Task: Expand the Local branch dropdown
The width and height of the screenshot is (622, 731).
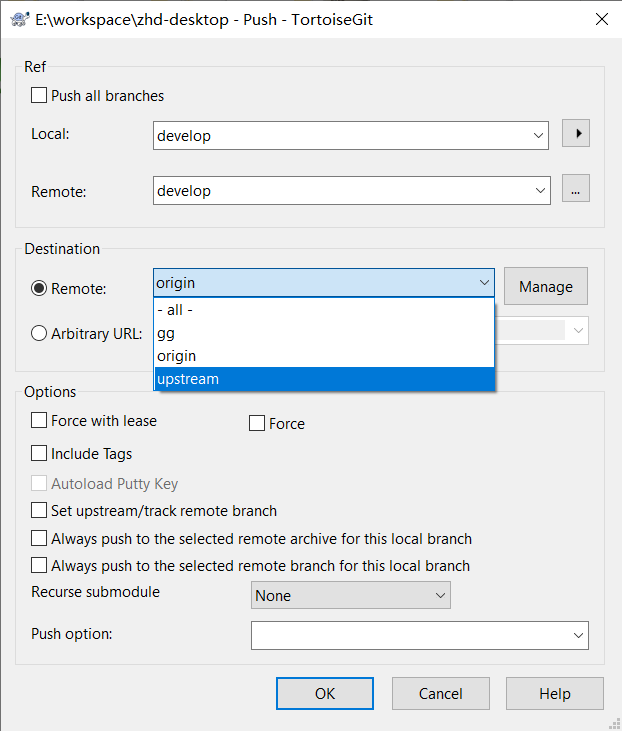Action: pos(539,136)
